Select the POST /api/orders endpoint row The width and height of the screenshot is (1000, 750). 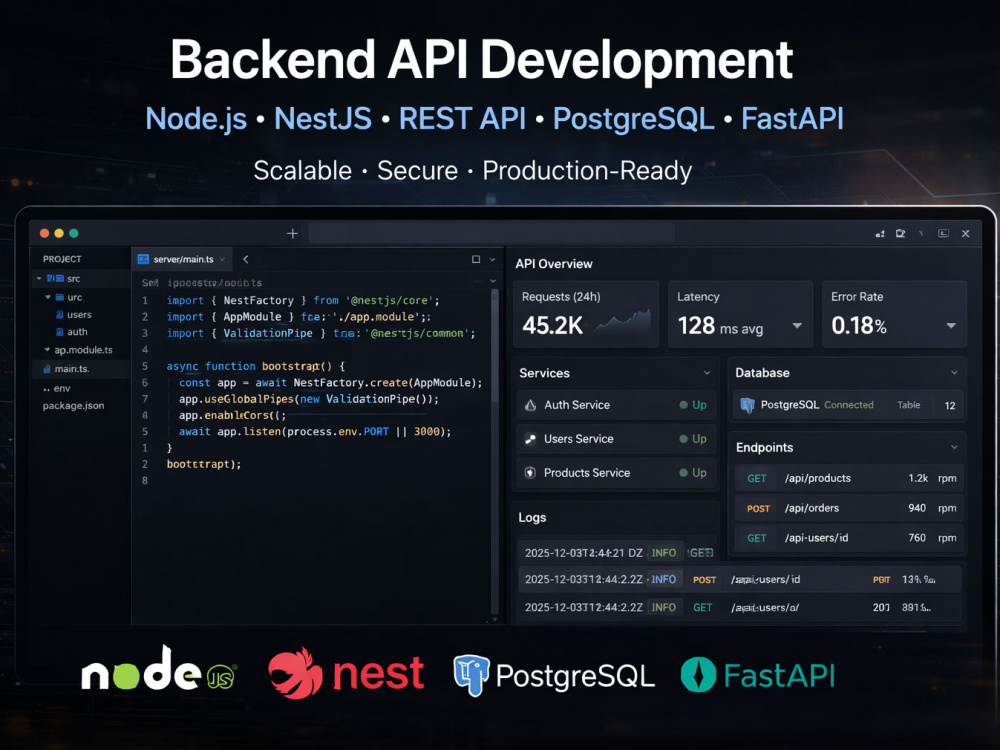click(849, 508)
